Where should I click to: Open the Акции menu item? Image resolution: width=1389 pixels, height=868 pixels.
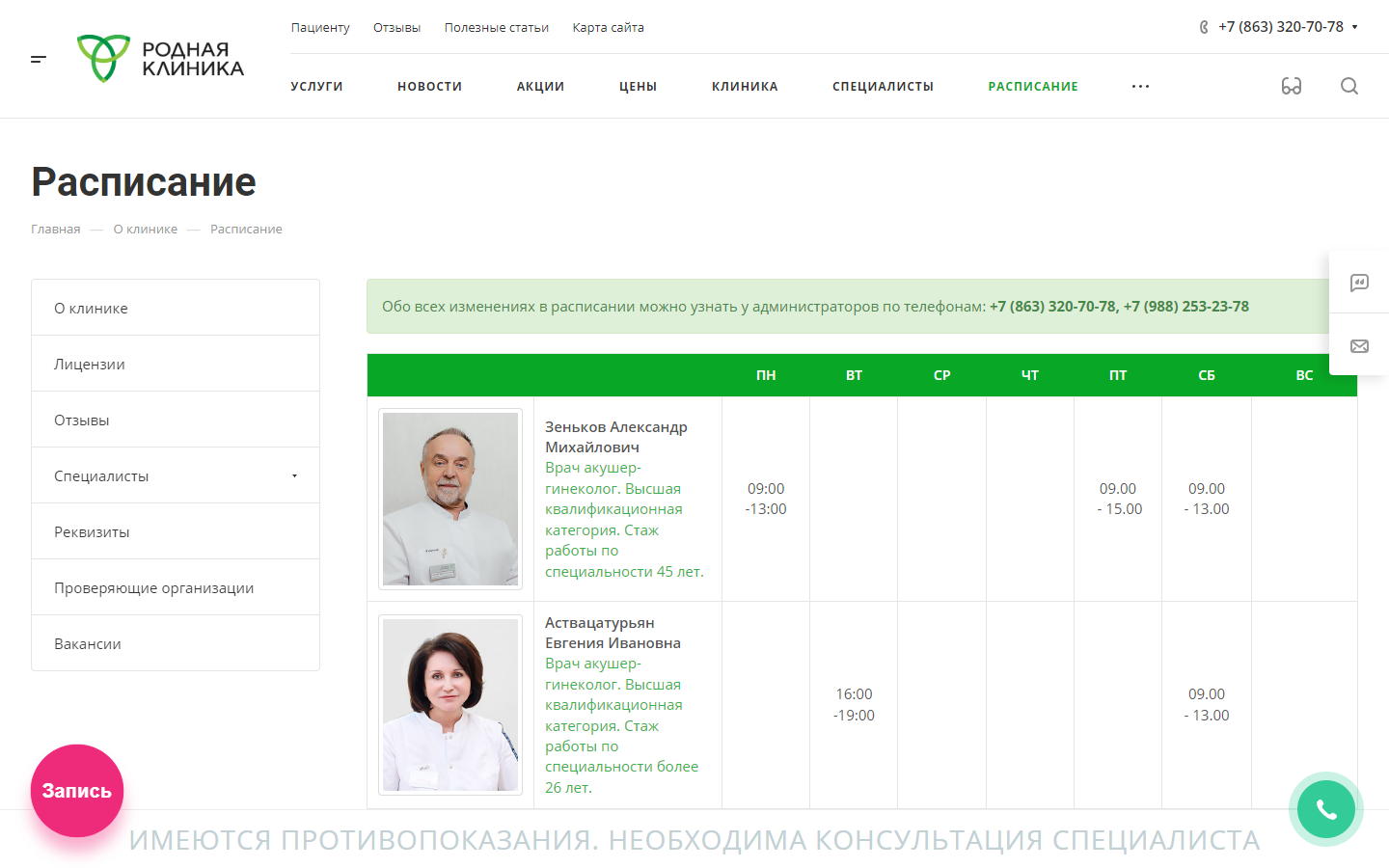click(x=540, y=87)
